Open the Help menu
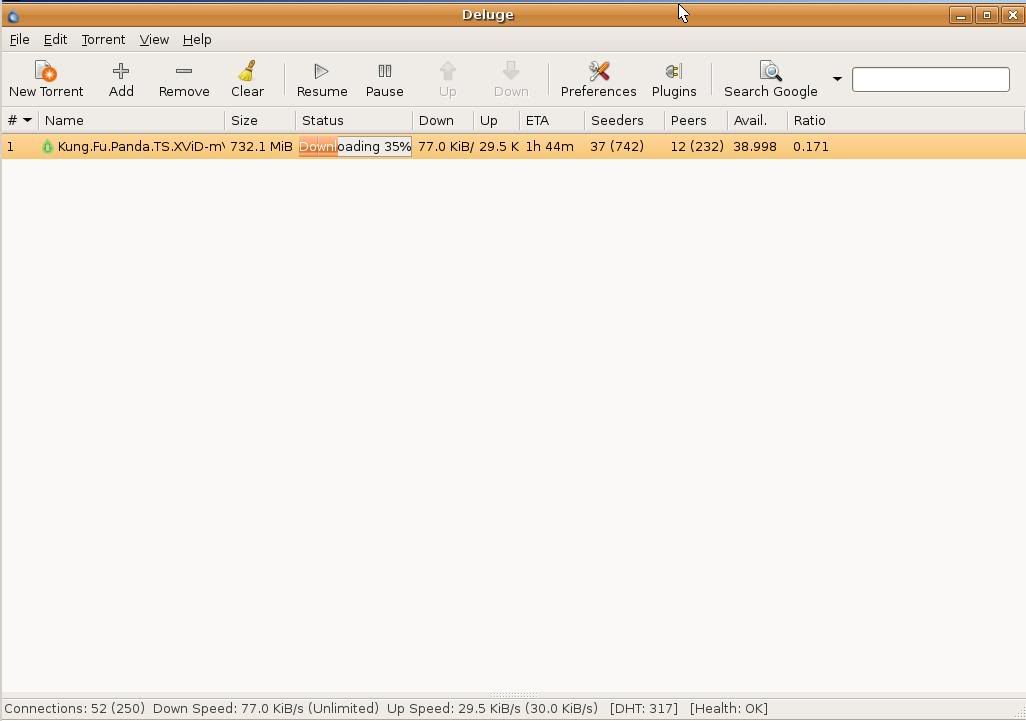 pyautogui.click(x=197, y=40)
